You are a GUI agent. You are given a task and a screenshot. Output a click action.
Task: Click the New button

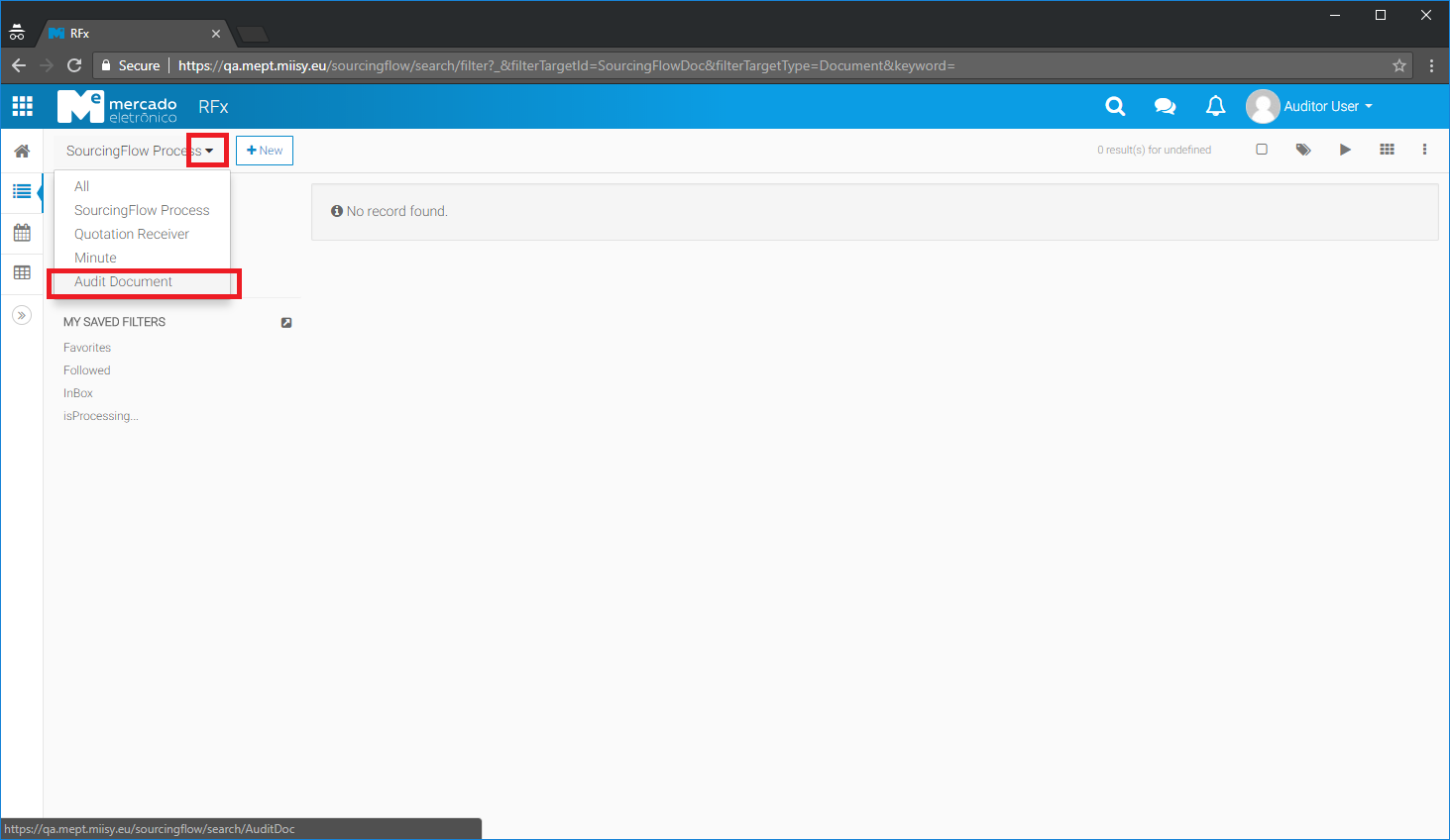(265, 151)
